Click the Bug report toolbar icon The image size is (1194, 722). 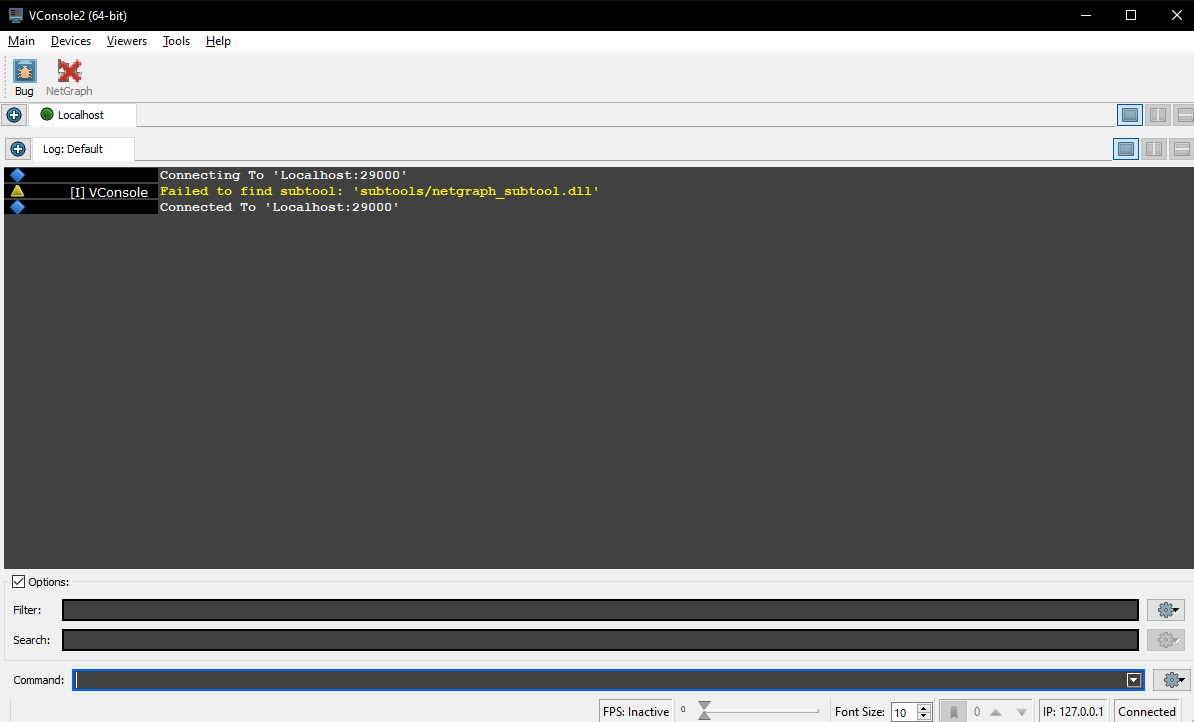pyautogui.click(x=24, y=77)
